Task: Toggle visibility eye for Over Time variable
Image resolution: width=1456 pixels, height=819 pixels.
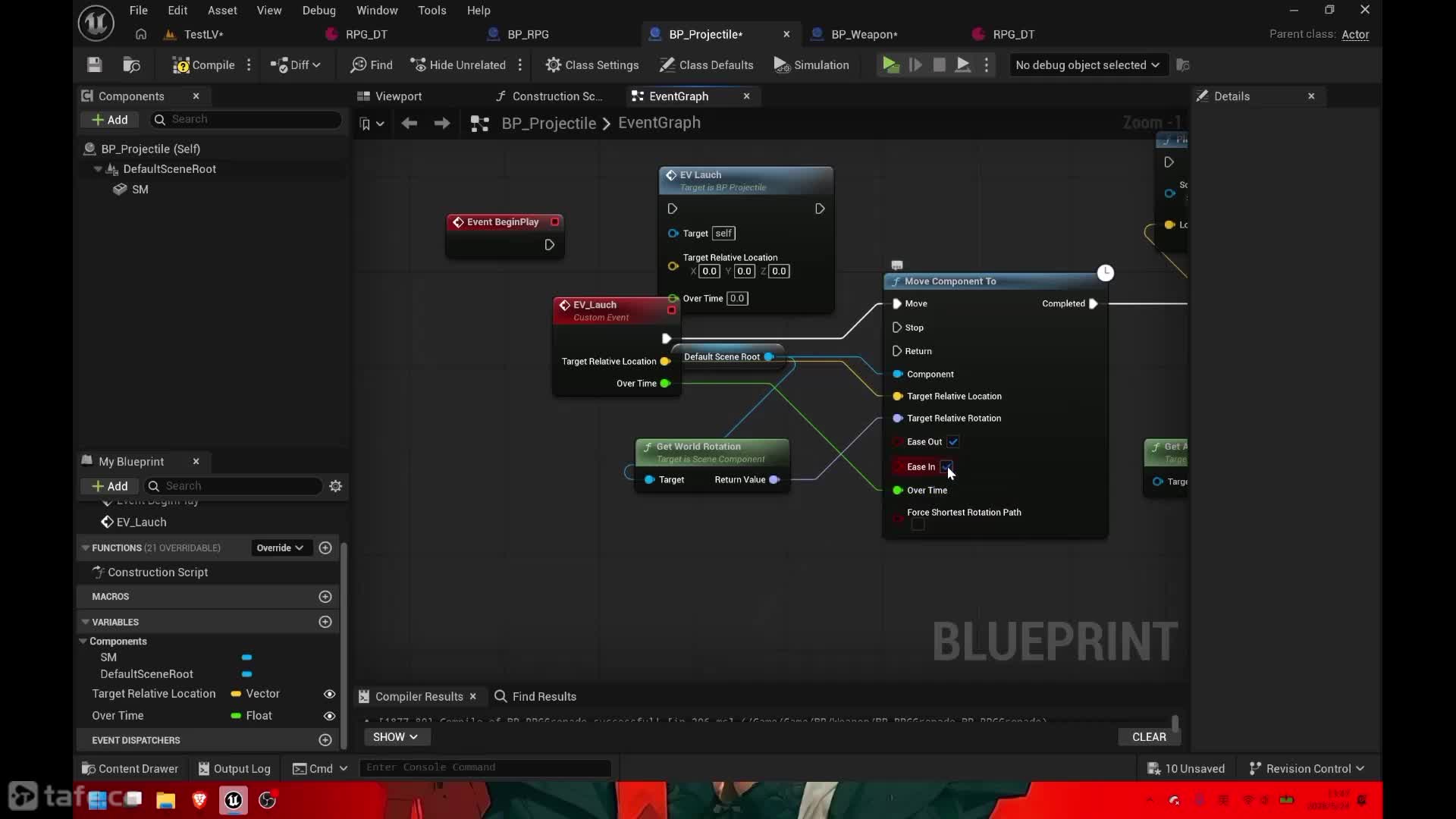Action: tap(329, 716)
